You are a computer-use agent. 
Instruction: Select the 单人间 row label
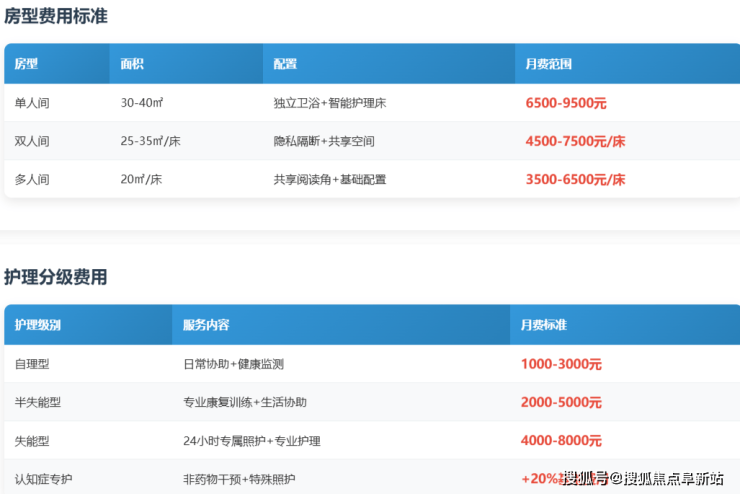32,103
